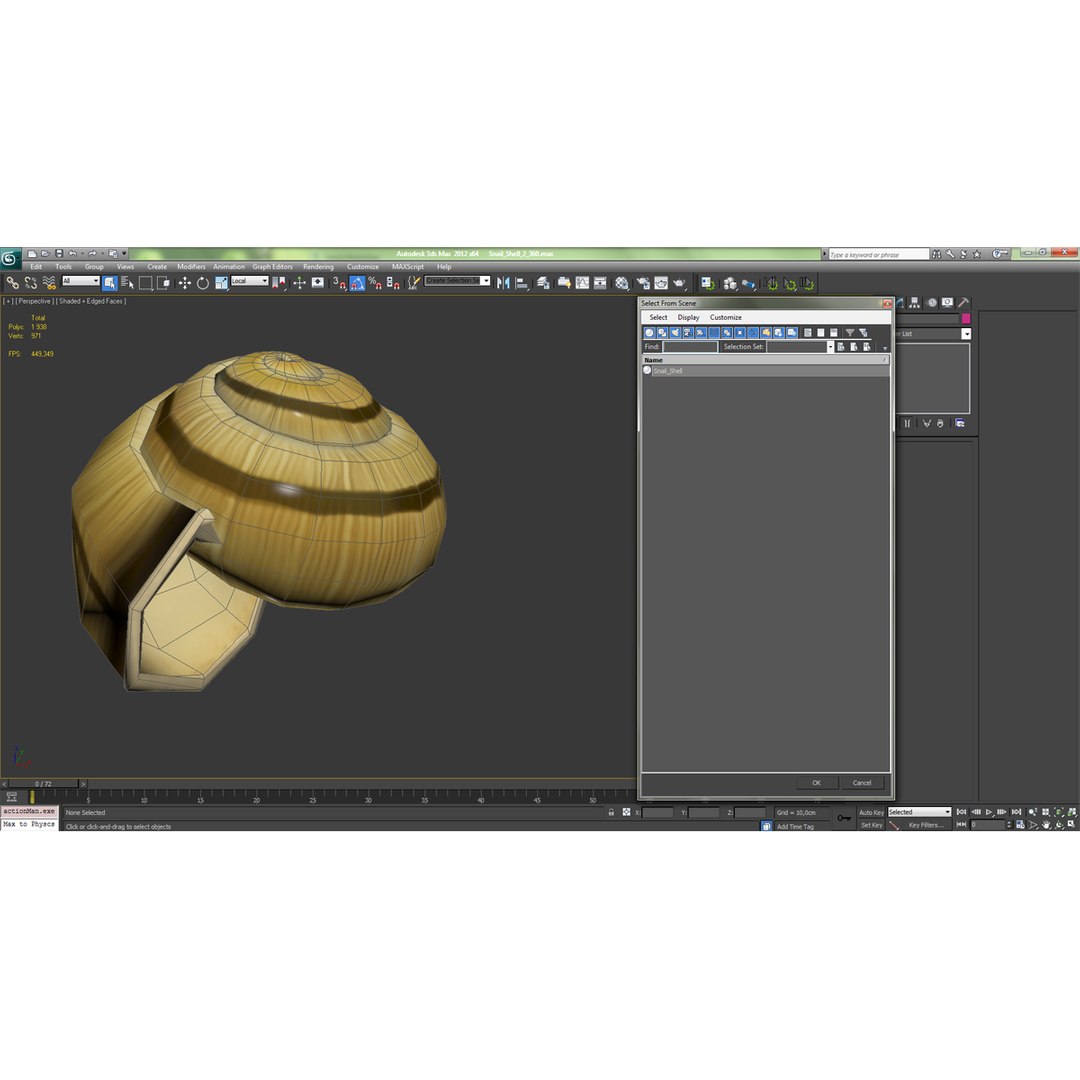Click Cancel in Select From Scene dialog
Screen dimensions: 1080x1080
862,783
